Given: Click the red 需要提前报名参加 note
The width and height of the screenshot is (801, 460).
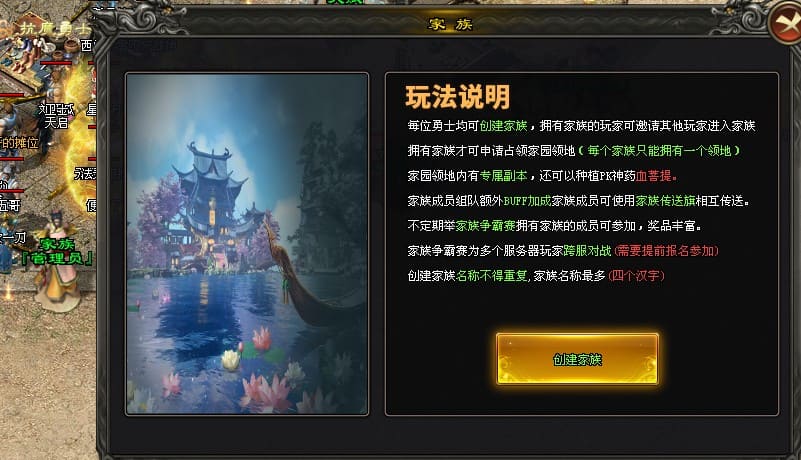Looking at the screenshot, I should click(x=666, y=251).
